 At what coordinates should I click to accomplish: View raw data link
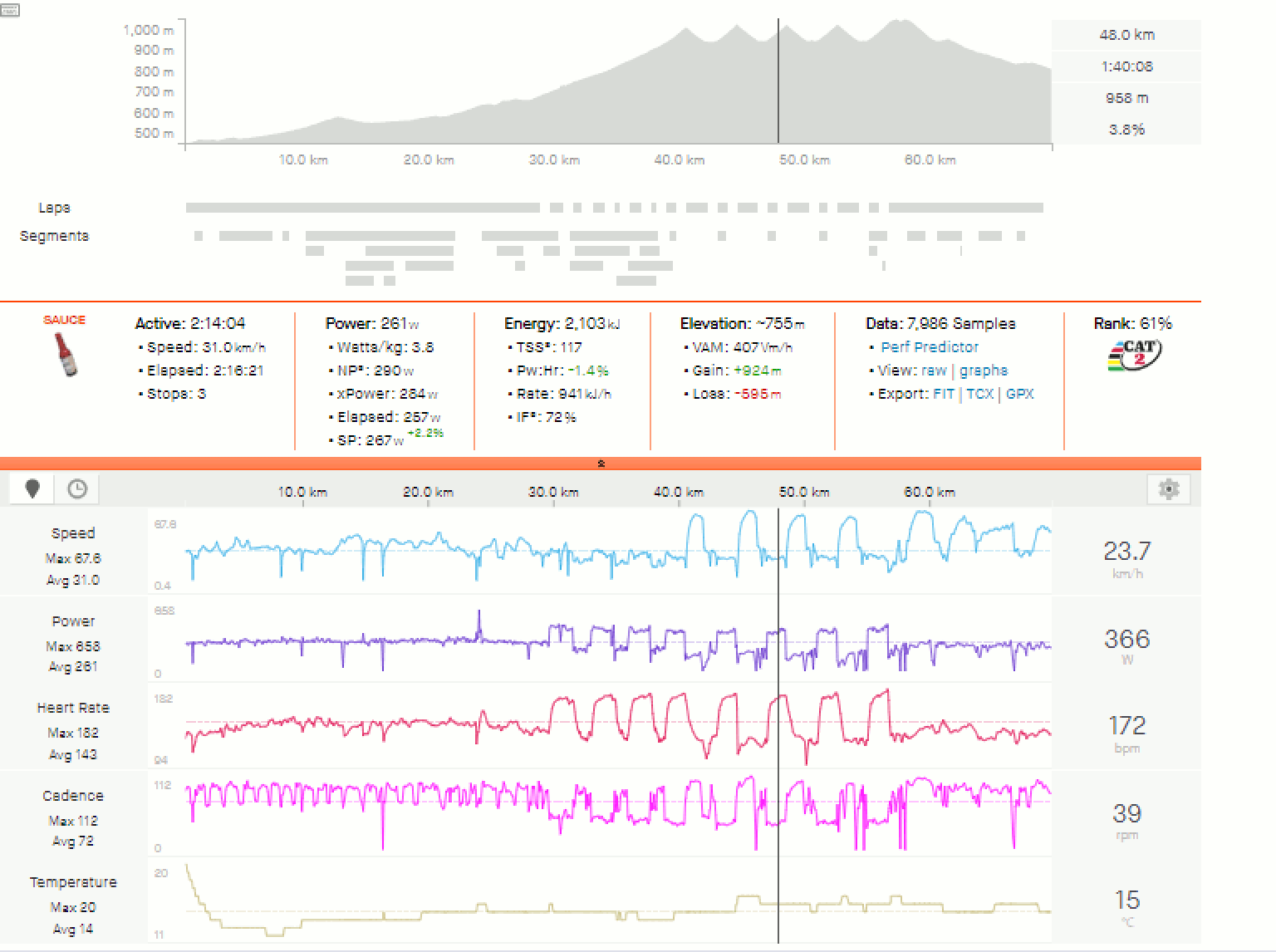click(x=933, y=370)
